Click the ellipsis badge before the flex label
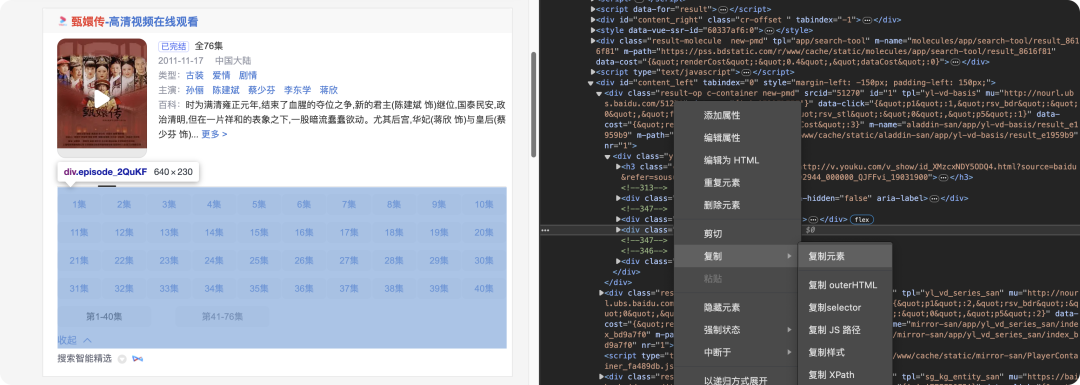The image size is (1080, 385). (813, 219)
